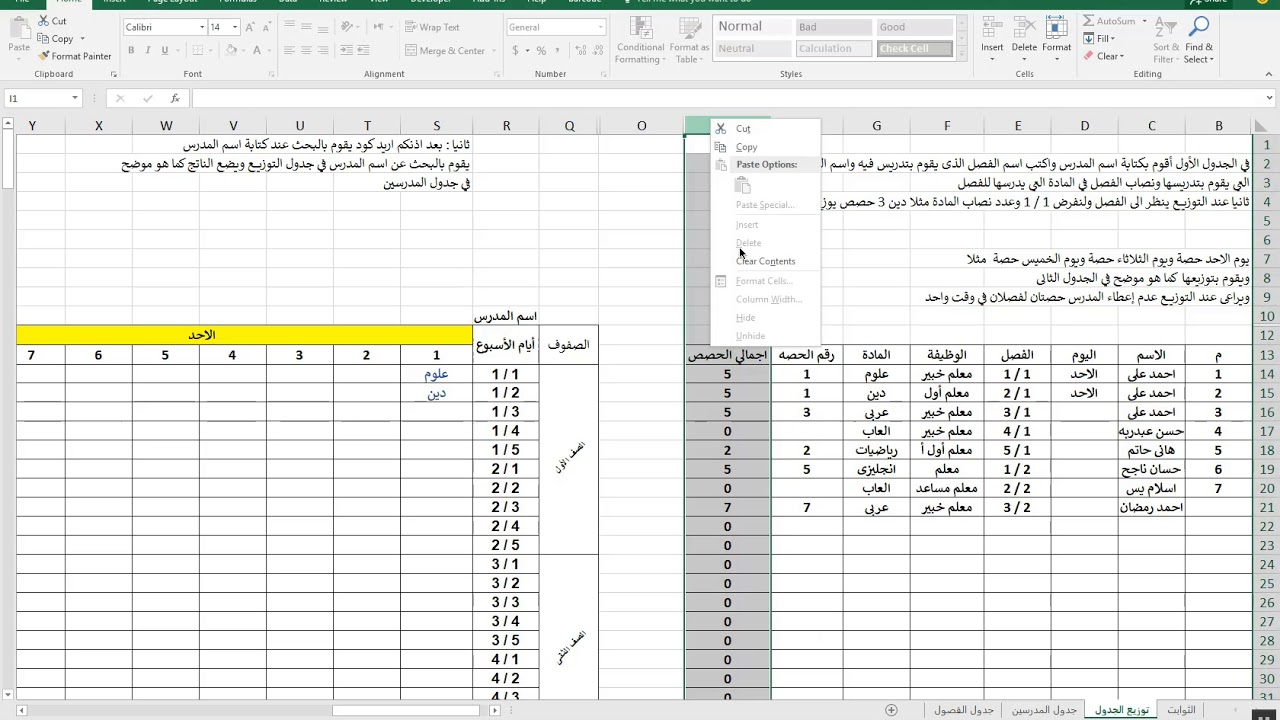The height and width of the screenshot is (720, 1280).
Task: Enable Wrap Text
Action: point(432,27)
